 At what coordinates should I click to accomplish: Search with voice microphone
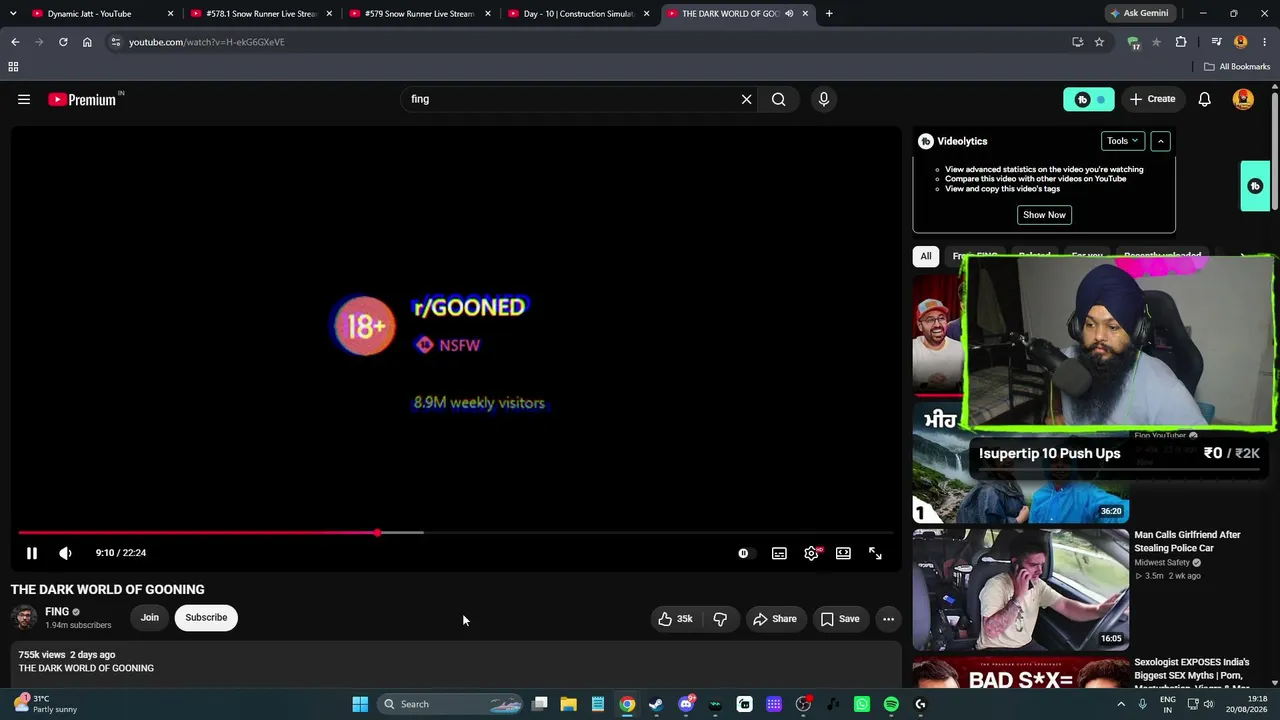coord(824,99)
